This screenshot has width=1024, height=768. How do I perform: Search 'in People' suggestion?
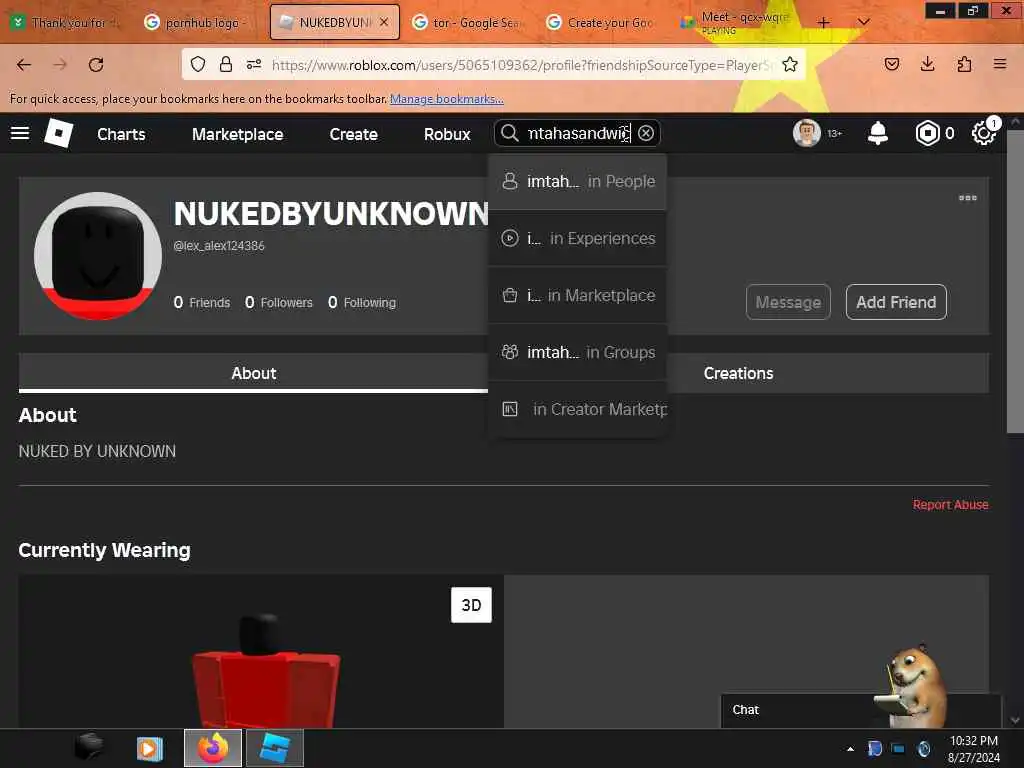577,182
